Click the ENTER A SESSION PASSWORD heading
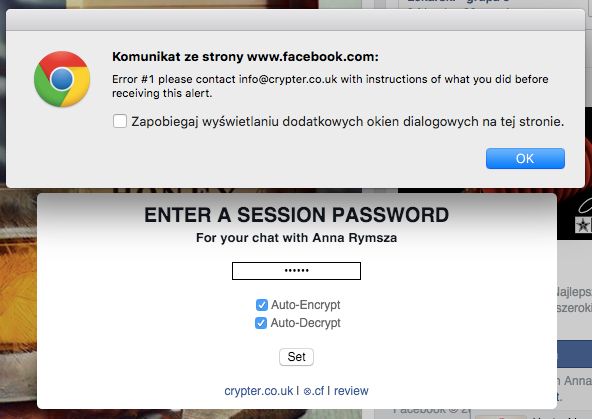 pyautogui.click(x=296, y=215)
